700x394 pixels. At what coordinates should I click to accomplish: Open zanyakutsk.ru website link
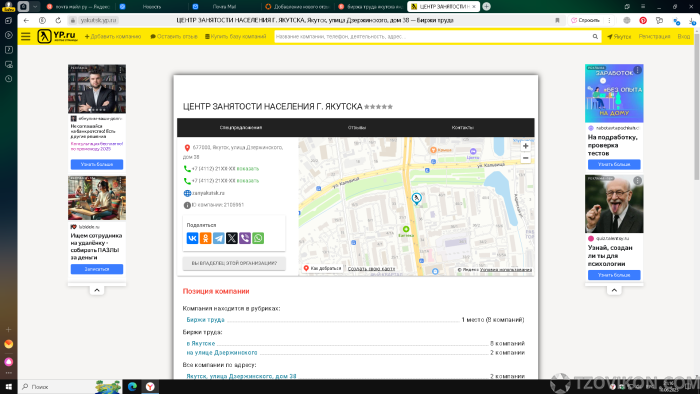208,193
